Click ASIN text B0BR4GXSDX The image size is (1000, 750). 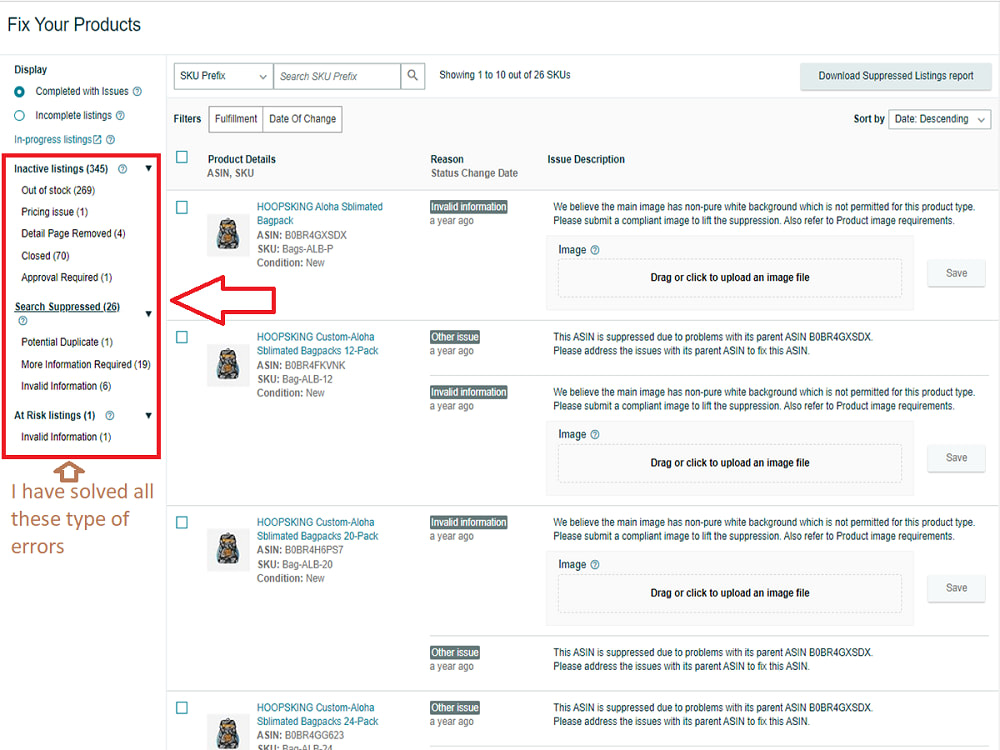tap(316, 235)
